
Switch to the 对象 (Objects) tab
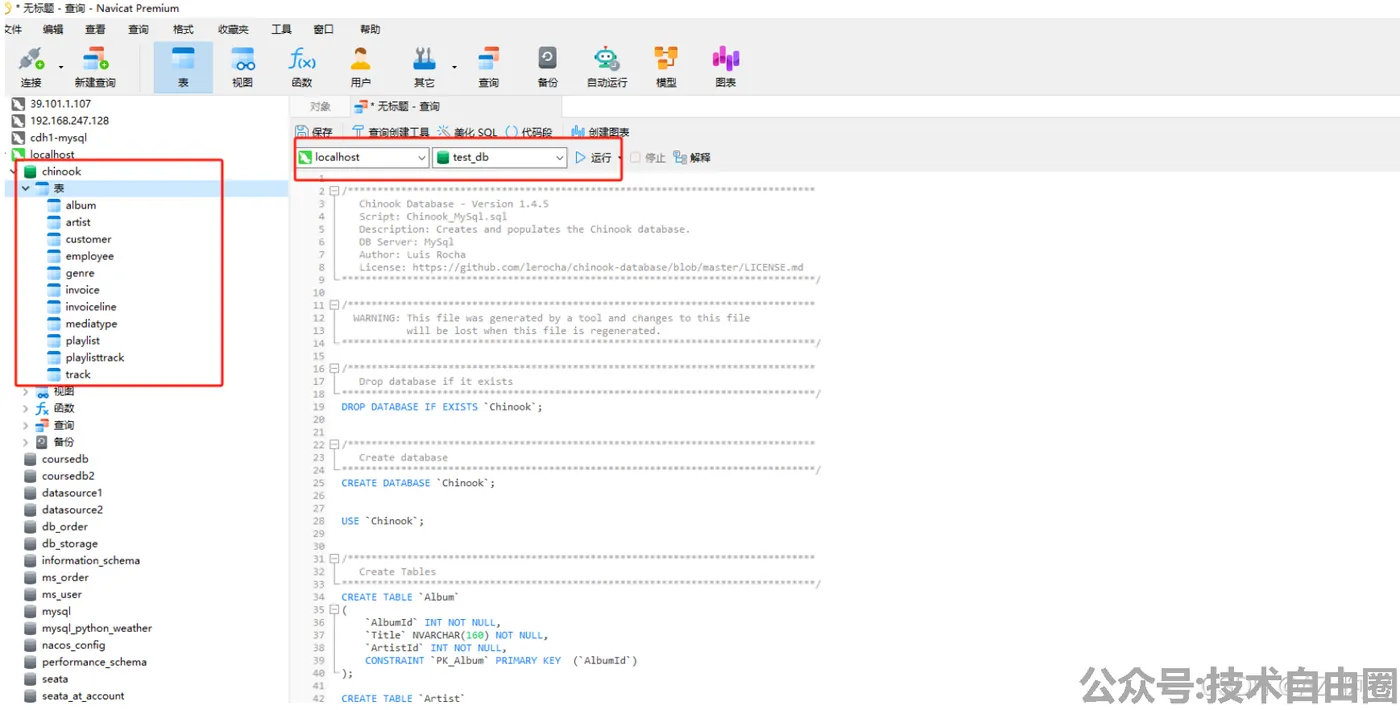320,106
